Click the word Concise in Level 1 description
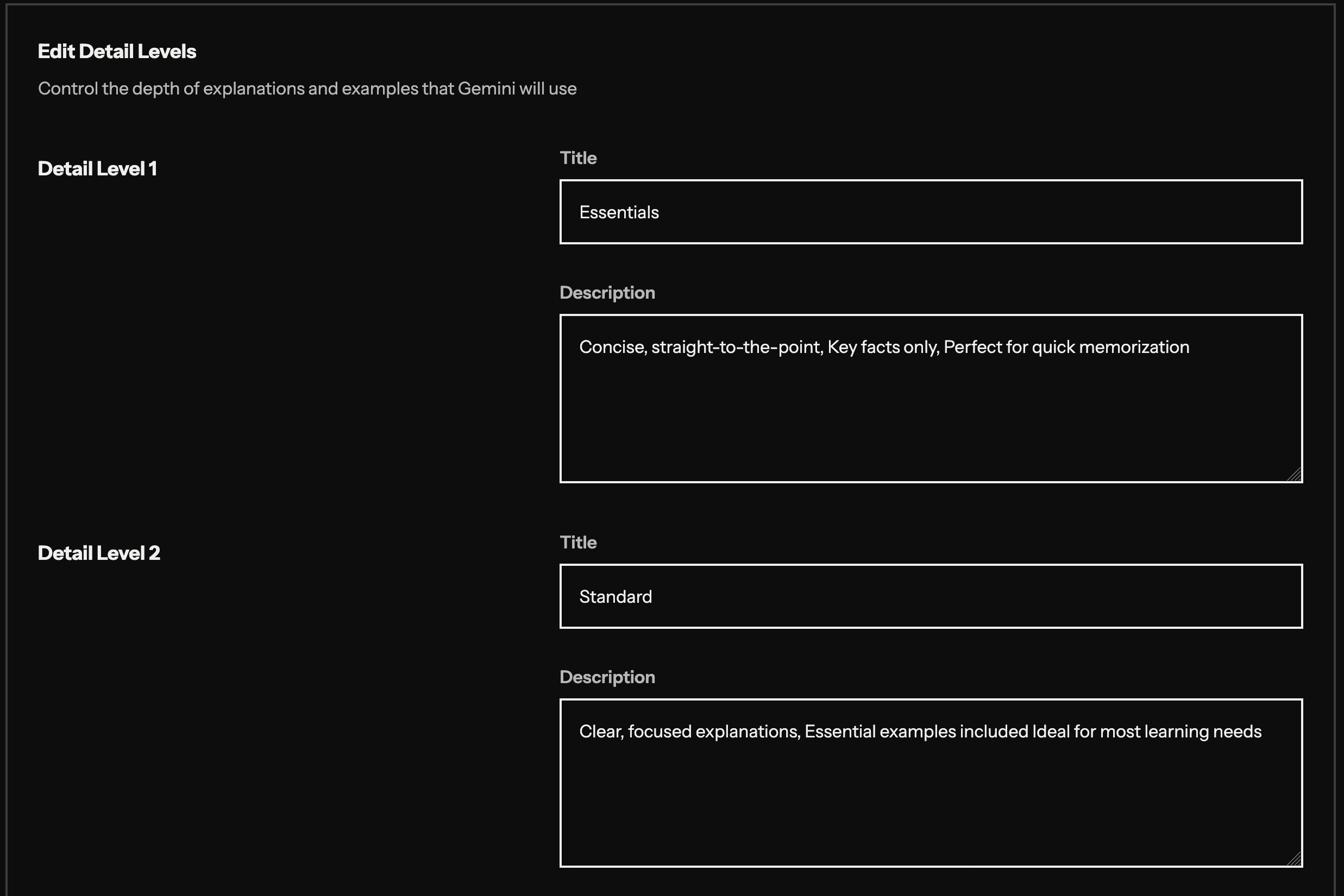This screenshot has width=1344, height=896. tap(612, 348)
